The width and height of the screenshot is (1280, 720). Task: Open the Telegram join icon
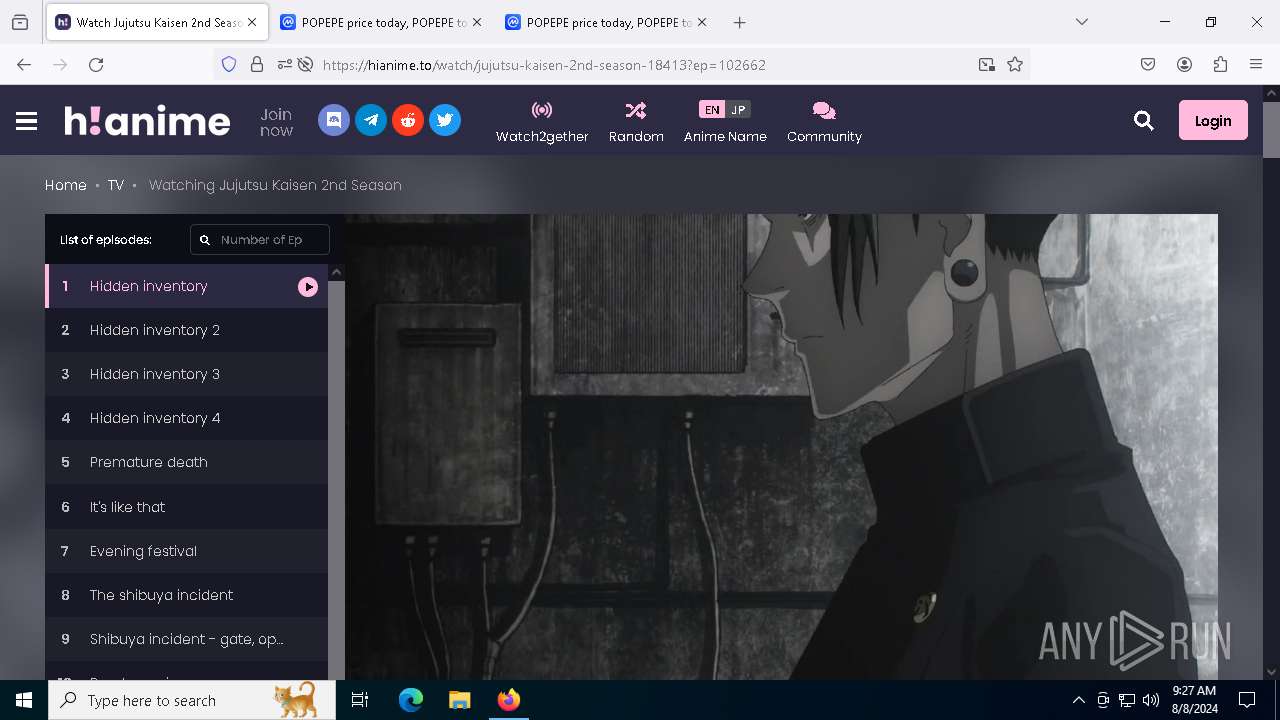pyautogui.click(x=371, y=120)
